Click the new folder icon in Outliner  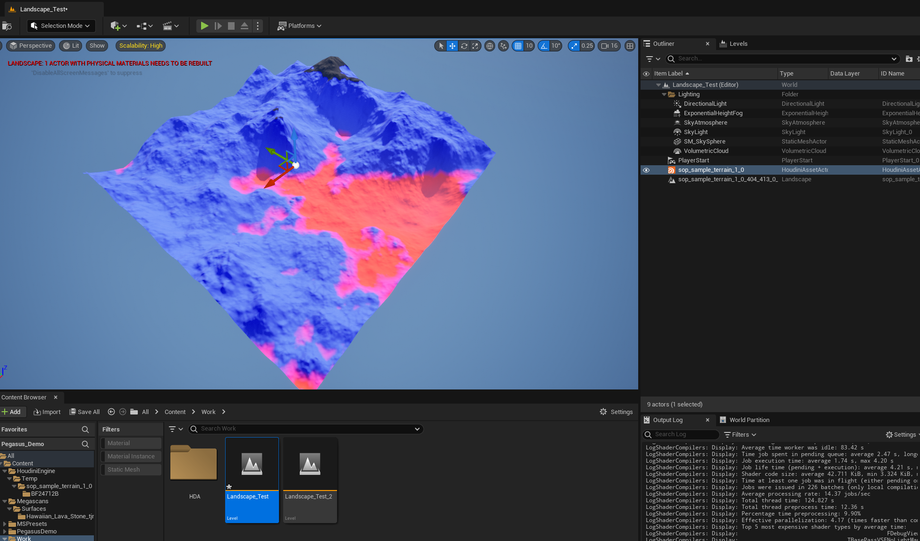point(908,59)
